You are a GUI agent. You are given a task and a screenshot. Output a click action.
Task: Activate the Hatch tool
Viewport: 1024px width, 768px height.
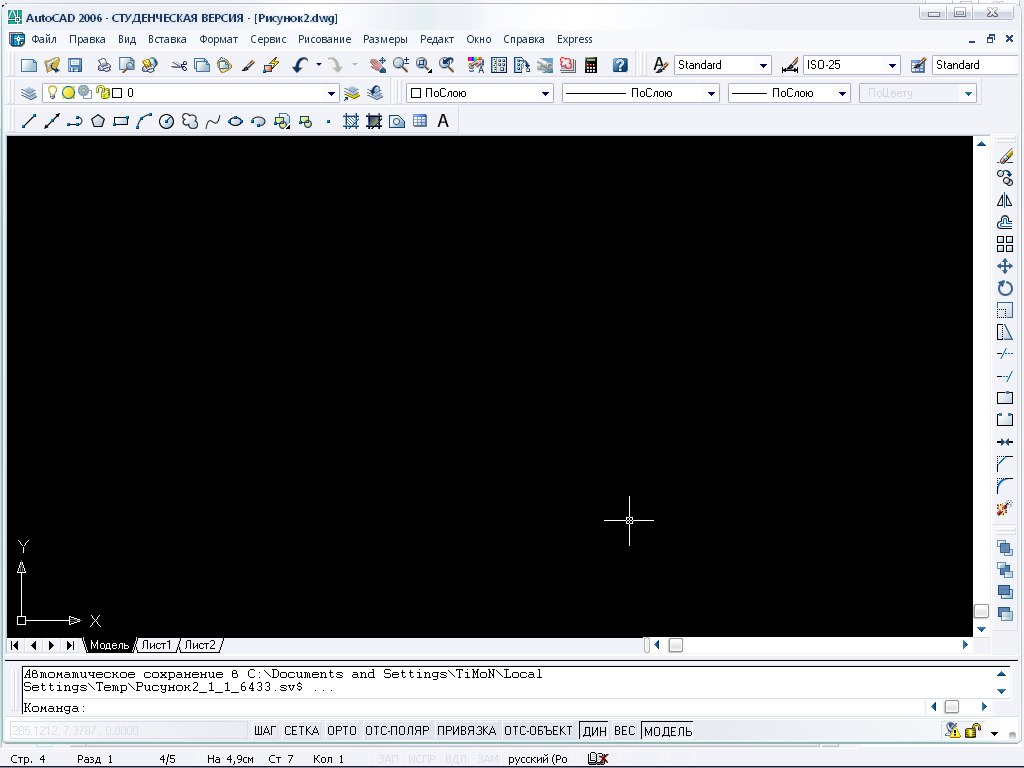point(351,121)
